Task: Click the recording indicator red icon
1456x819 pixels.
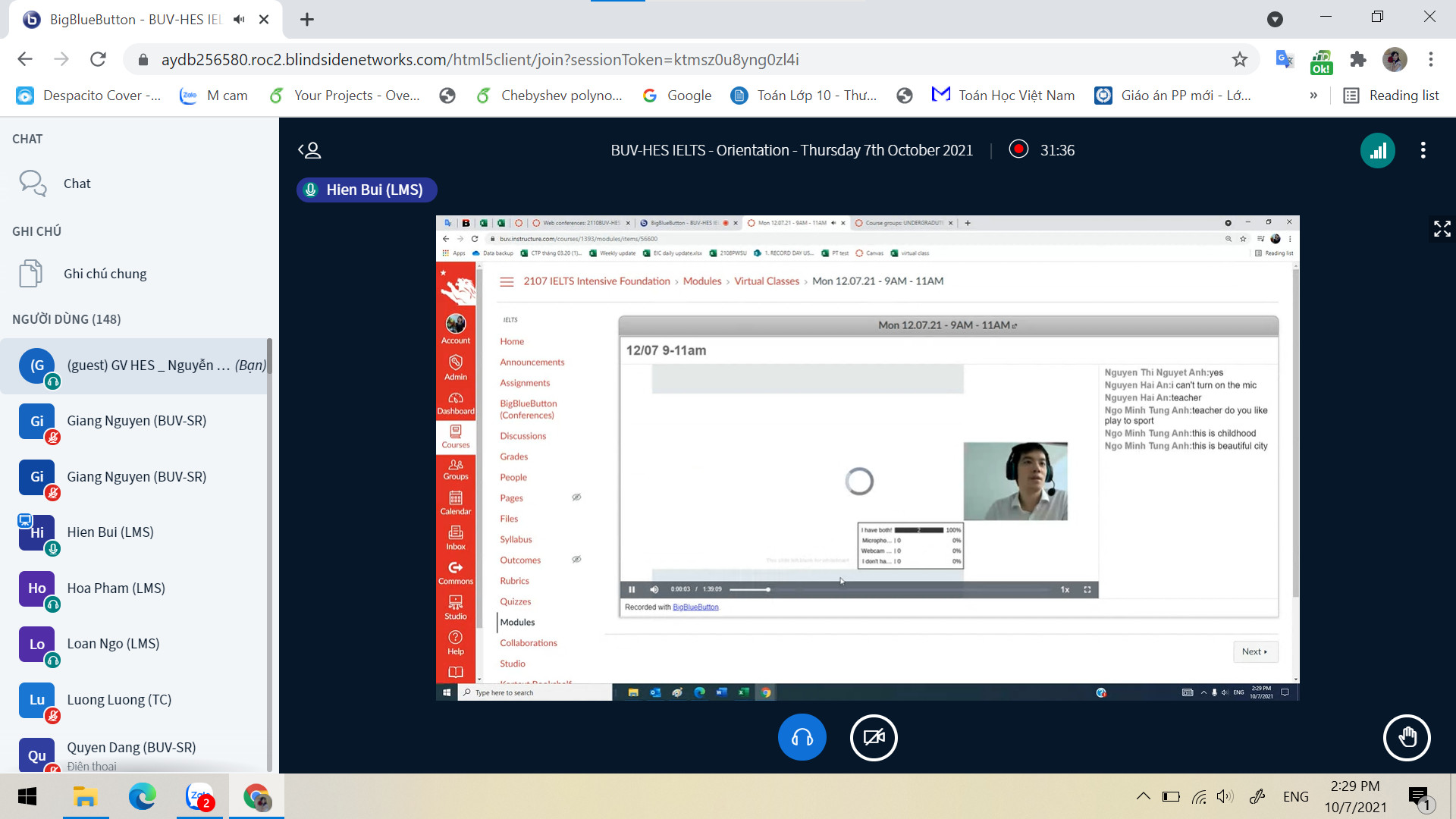Action: tap(1018, 149)
